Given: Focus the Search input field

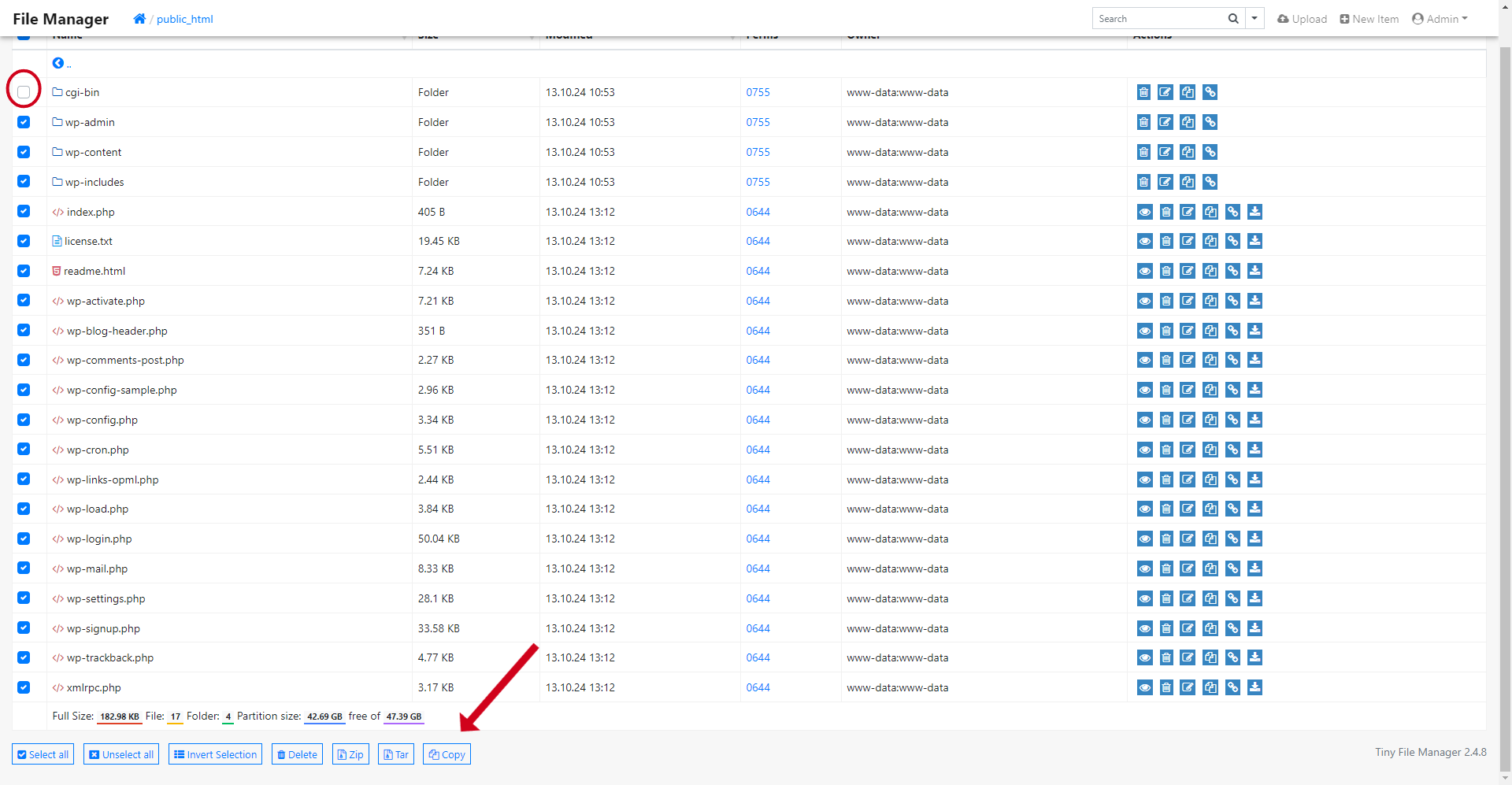Looking at the screenshot, I should click(1158, 19).
